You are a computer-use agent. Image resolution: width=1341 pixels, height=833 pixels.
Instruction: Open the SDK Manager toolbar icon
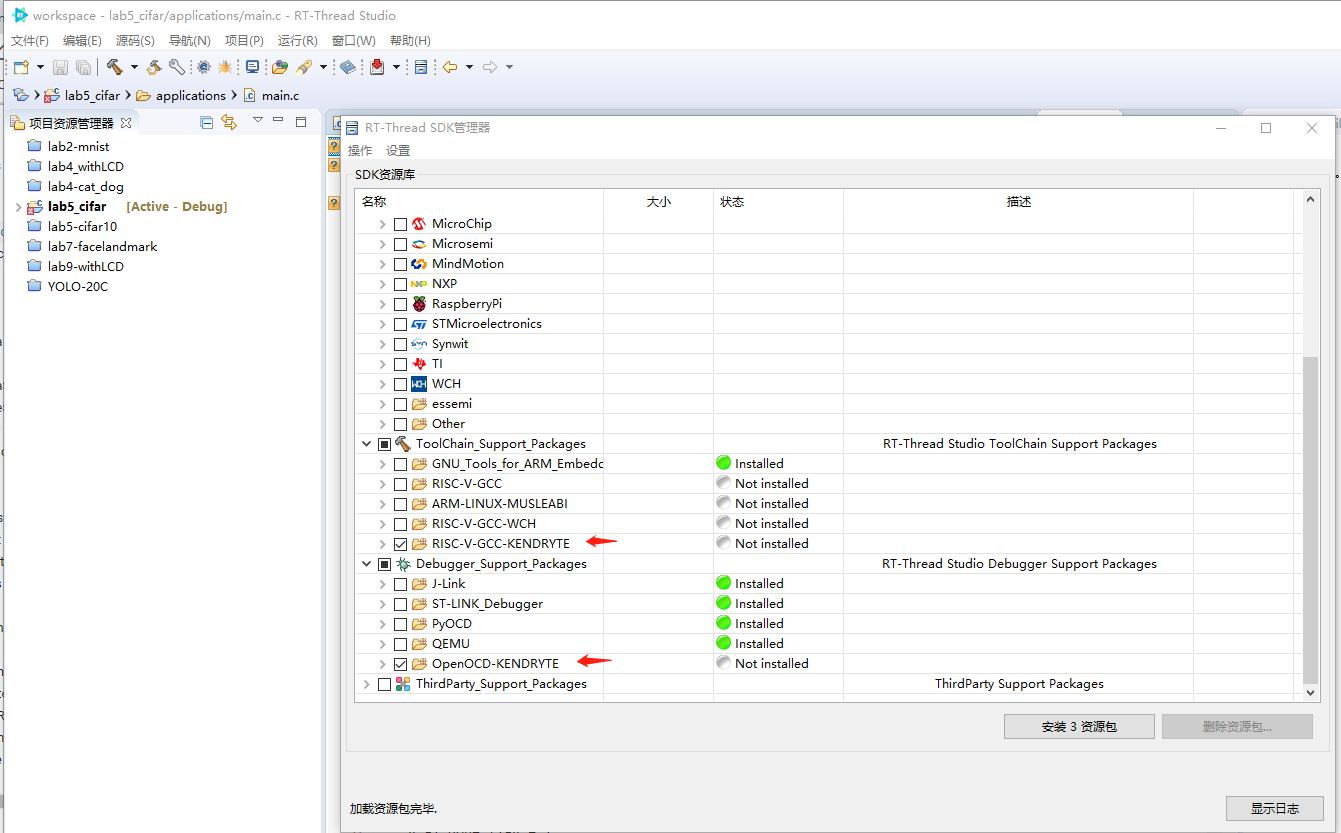tap(421, 67)
